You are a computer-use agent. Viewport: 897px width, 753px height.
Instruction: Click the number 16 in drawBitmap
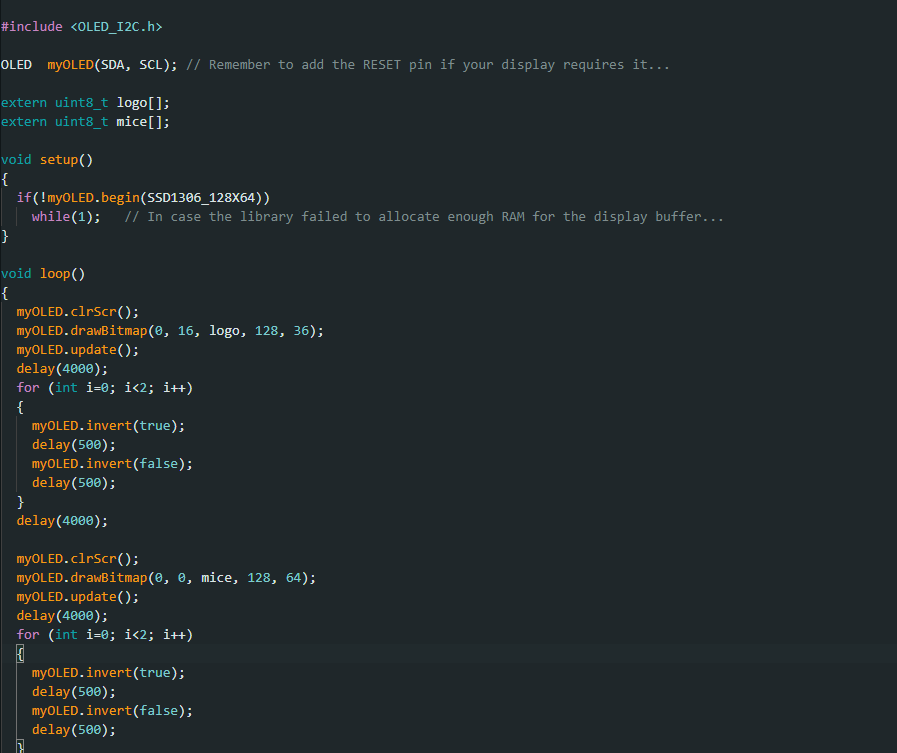(x=185, y=331)
